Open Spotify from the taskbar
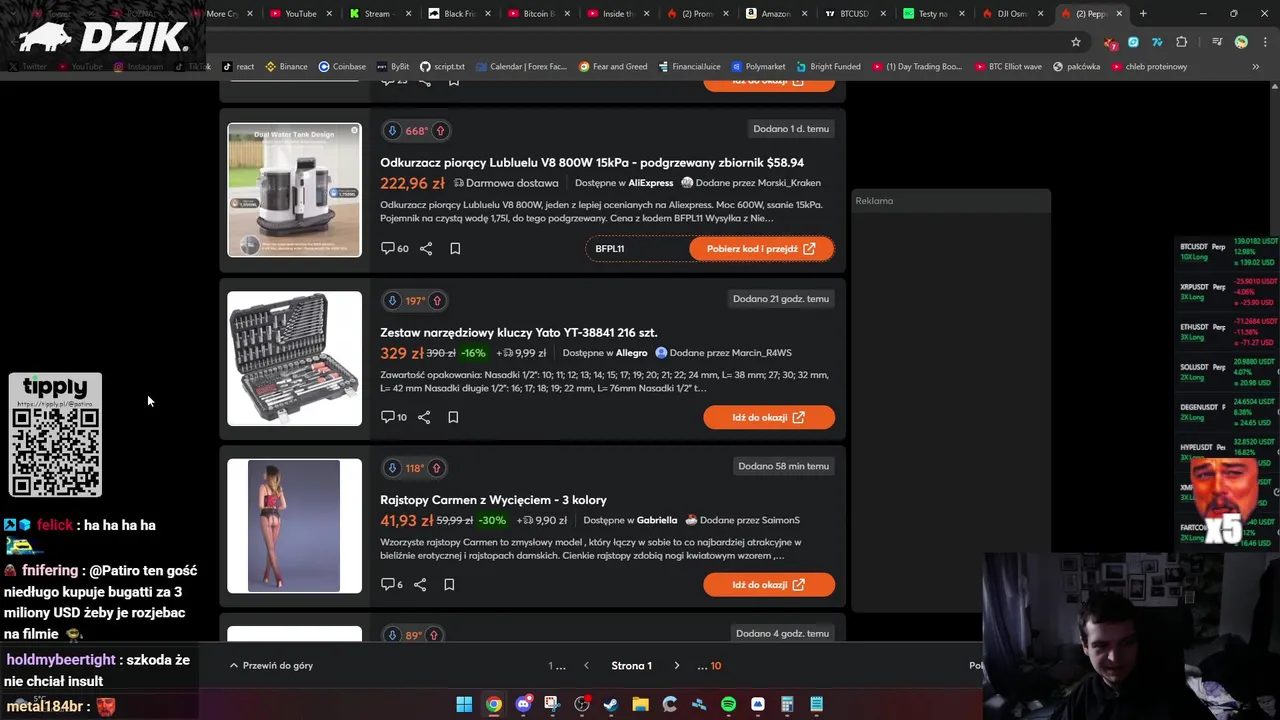 pyautogui.click(x=728, y=704)
